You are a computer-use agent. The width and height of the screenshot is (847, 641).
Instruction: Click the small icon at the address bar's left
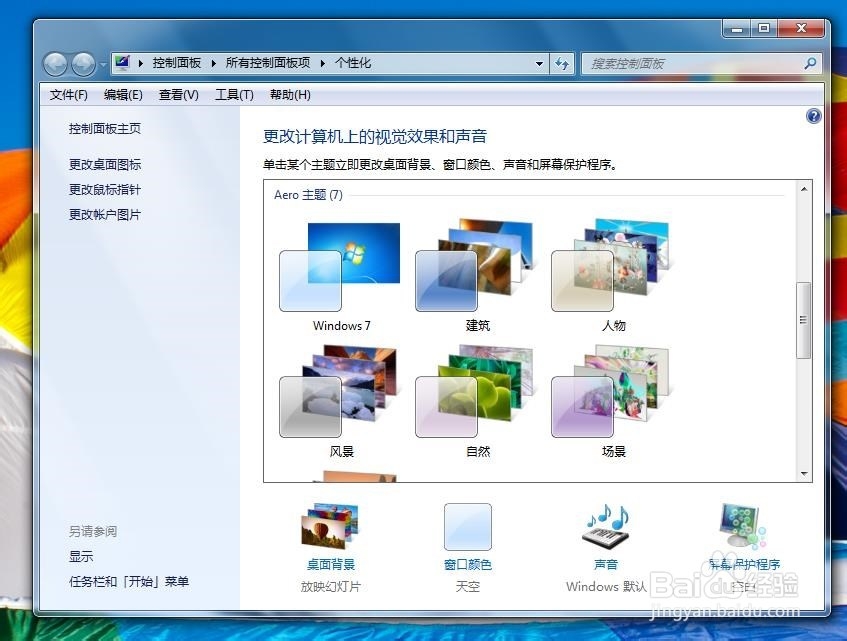click(x=122, y=62)
